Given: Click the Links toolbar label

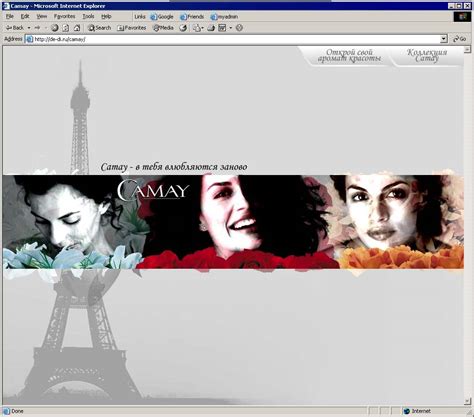Looking at the screenshot, I should point(140,17).
